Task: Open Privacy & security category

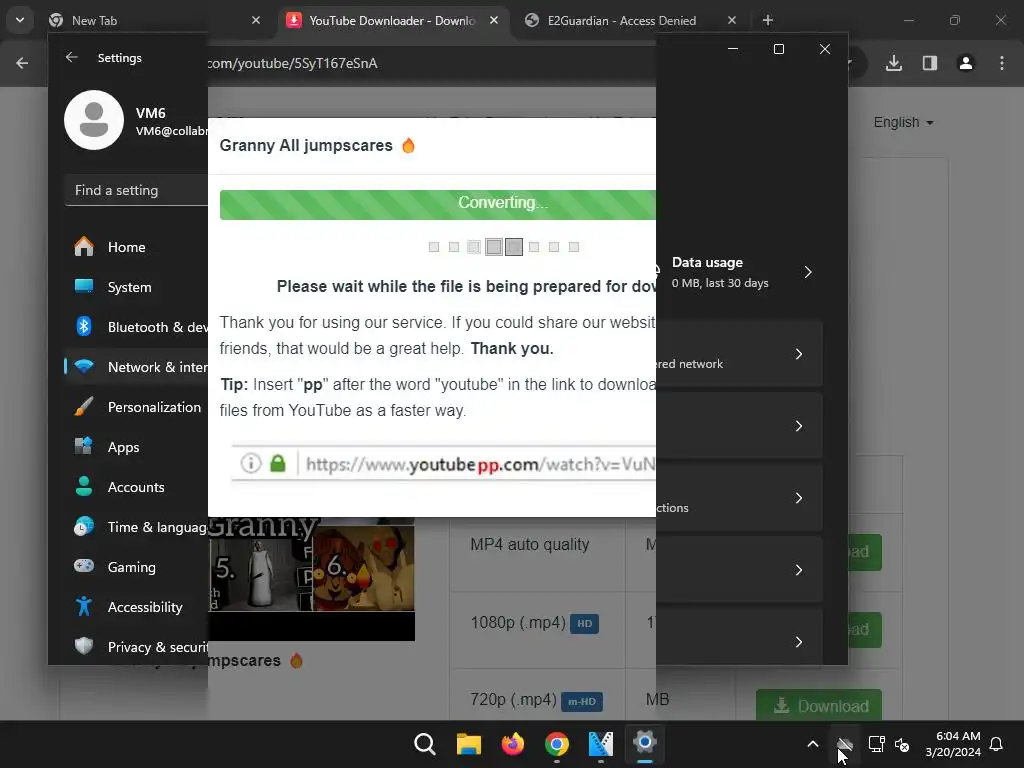Action: [x=136, y=647]
